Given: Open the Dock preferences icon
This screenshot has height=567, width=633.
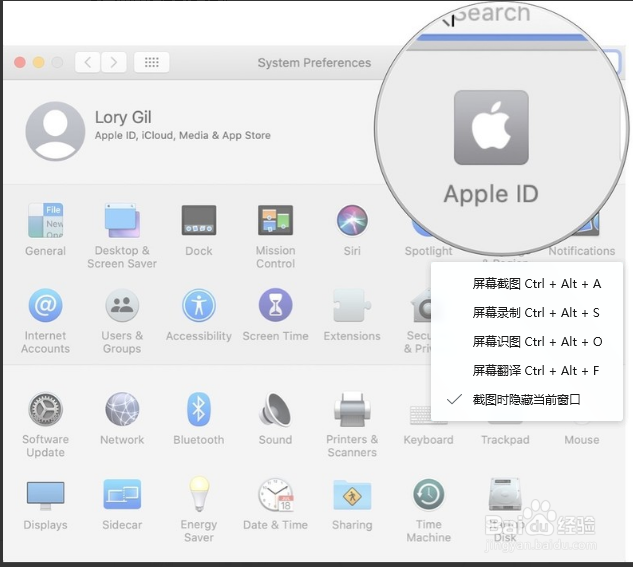Looking at the screenshot, I should pyautogui.click(x=199, y=220).
